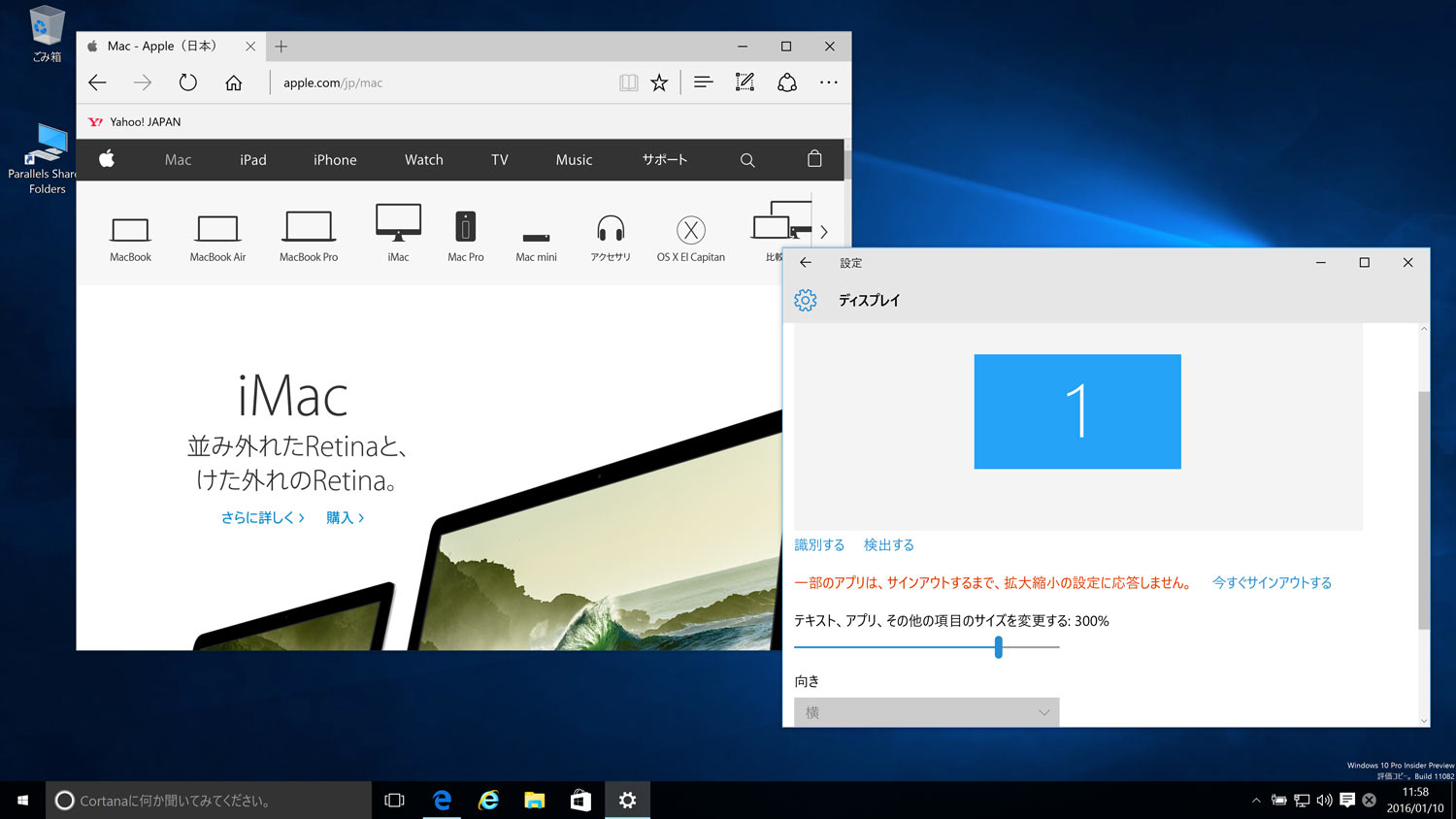Click the scroll-down arrow in the 設定 window
Viewport: 1456px width, 819px height.
coord(1424,720)
